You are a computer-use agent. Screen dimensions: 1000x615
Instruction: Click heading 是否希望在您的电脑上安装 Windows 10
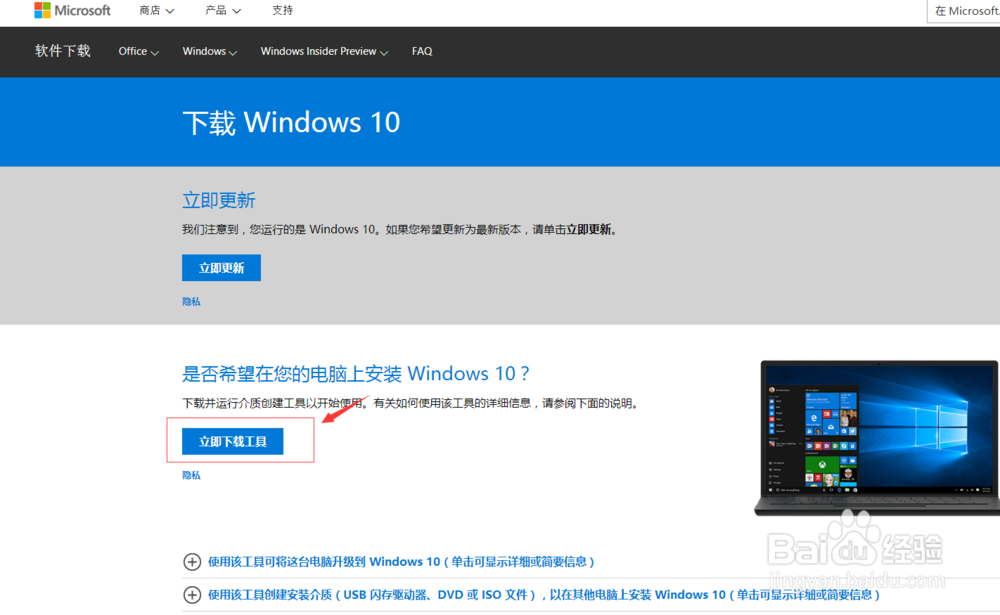[x=355, y=373]
